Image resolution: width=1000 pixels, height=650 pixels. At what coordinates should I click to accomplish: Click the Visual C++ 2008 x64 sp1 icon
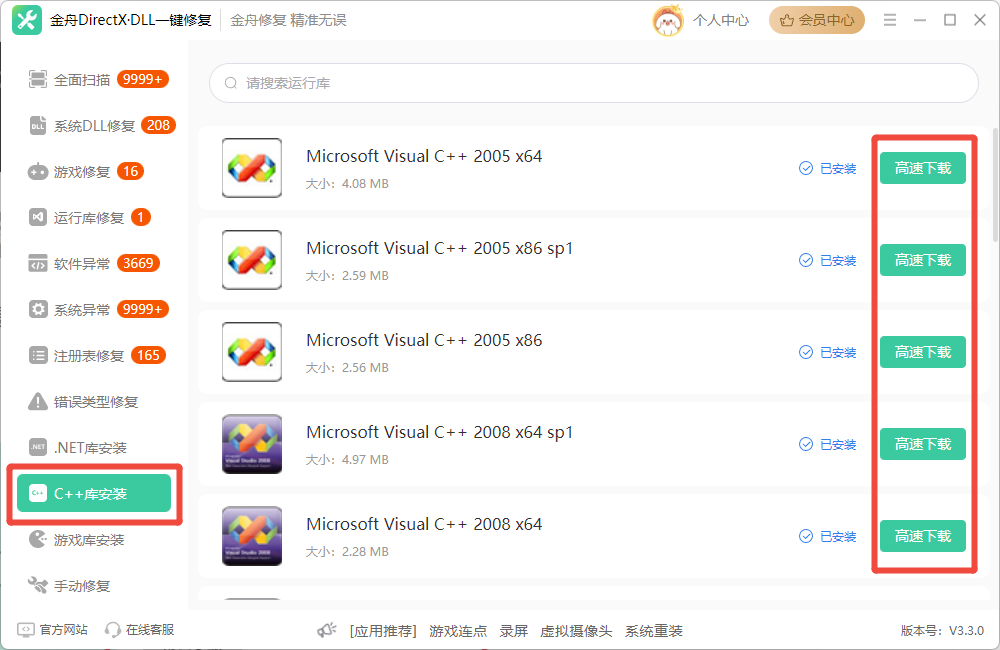coord(252,444)
